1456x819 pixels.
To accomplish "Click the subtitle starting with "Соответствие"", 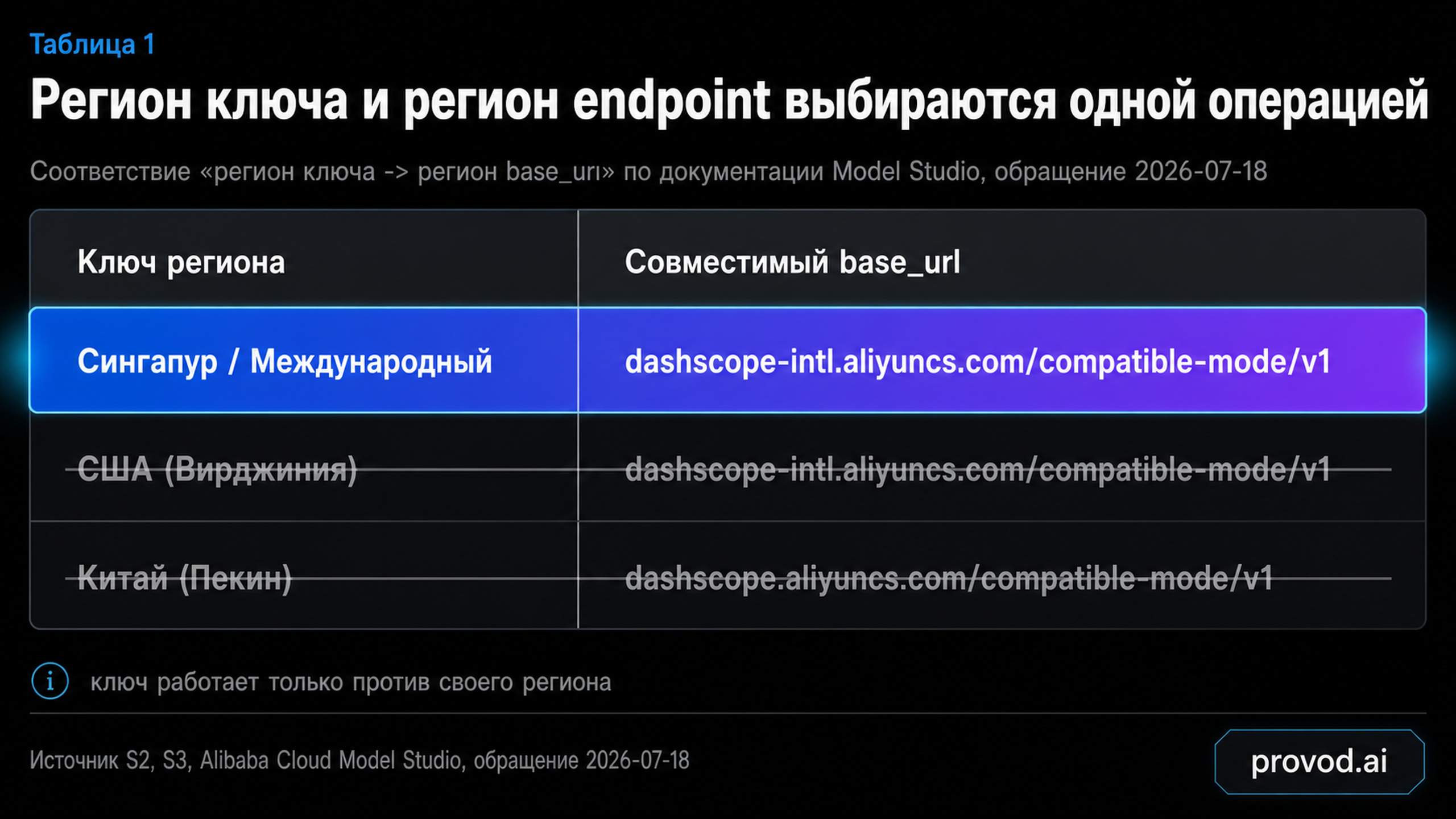I will click(x=648, y=171).
